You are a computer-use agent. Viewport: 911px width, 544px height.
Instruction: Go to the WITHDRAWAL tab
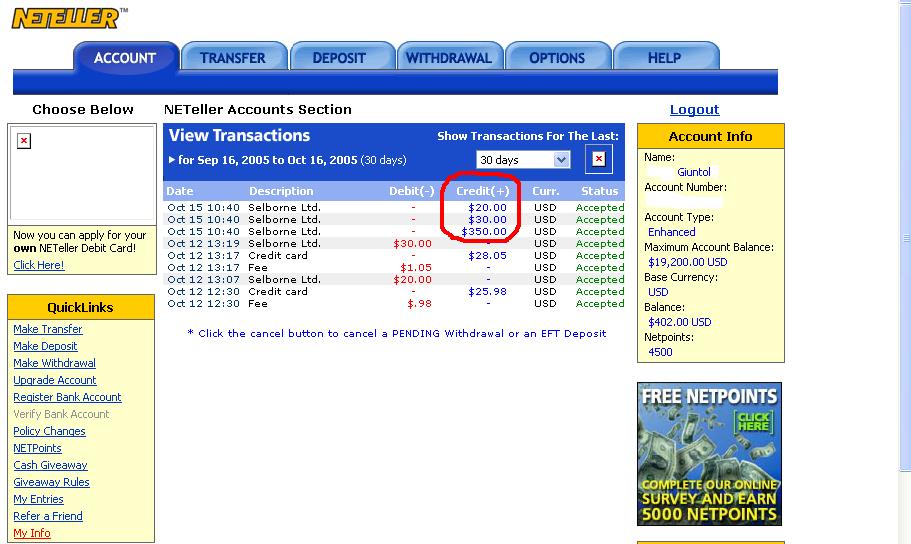coord(449,58)
